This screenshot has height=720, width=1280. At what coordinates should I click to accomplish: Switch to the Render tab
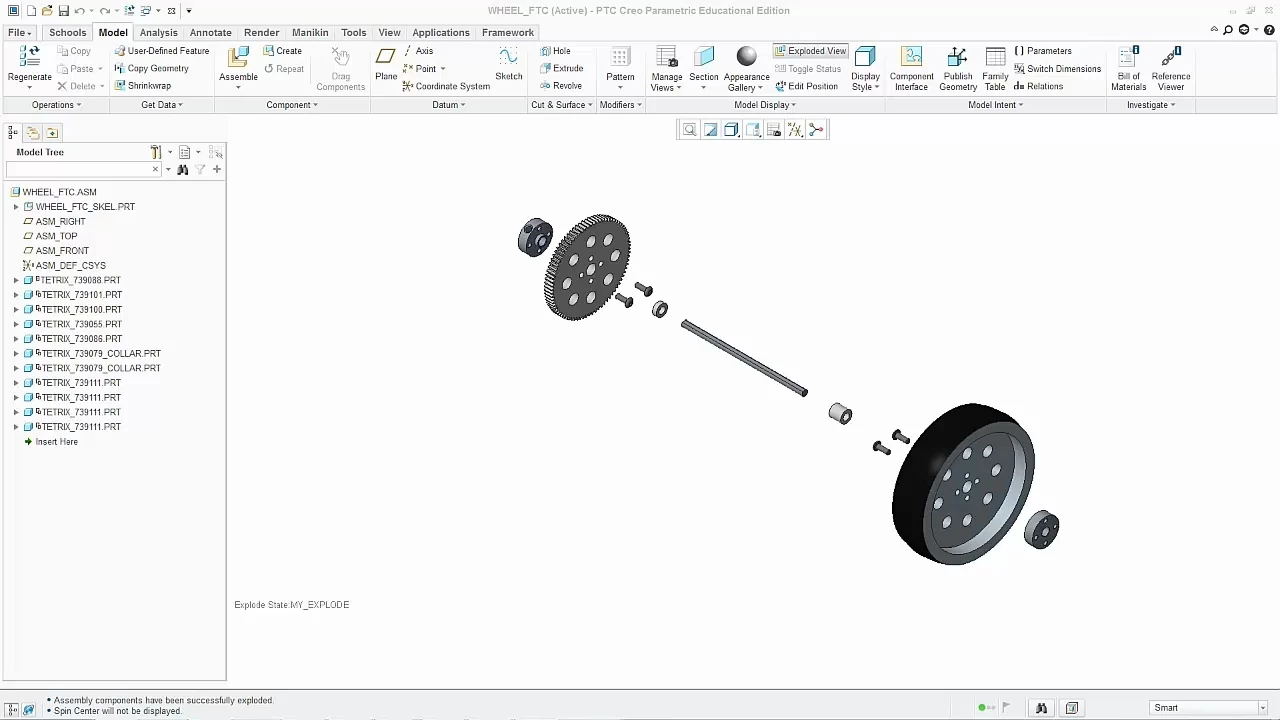[x=261, y=33]
